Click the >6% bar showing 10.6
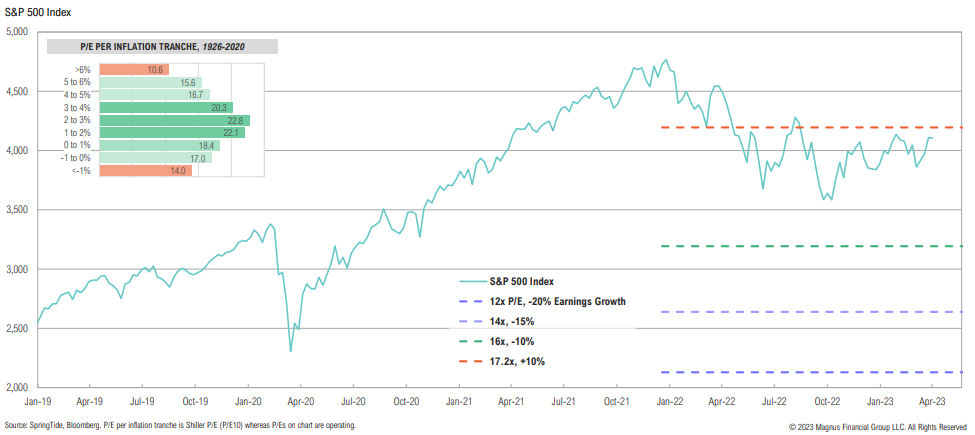The width and height of the screenshot is (975, 435). (135, 69)
